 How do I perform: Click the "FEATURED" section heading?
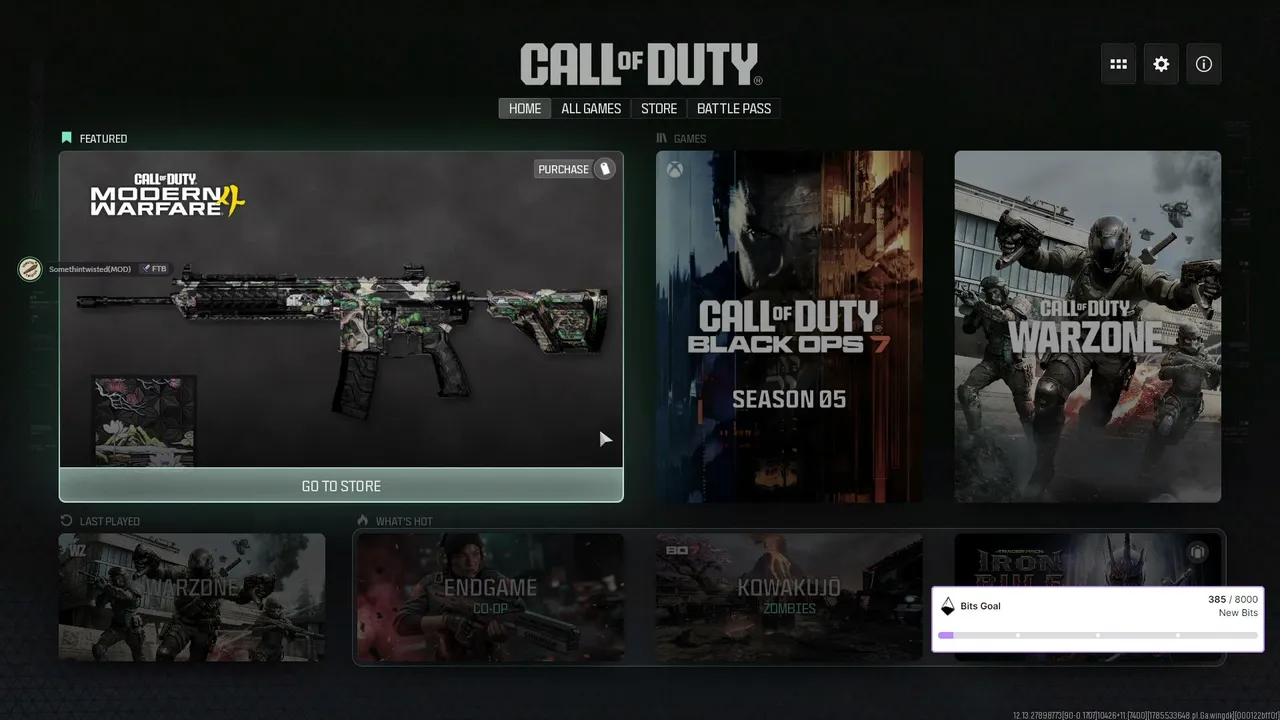point(103,139)
